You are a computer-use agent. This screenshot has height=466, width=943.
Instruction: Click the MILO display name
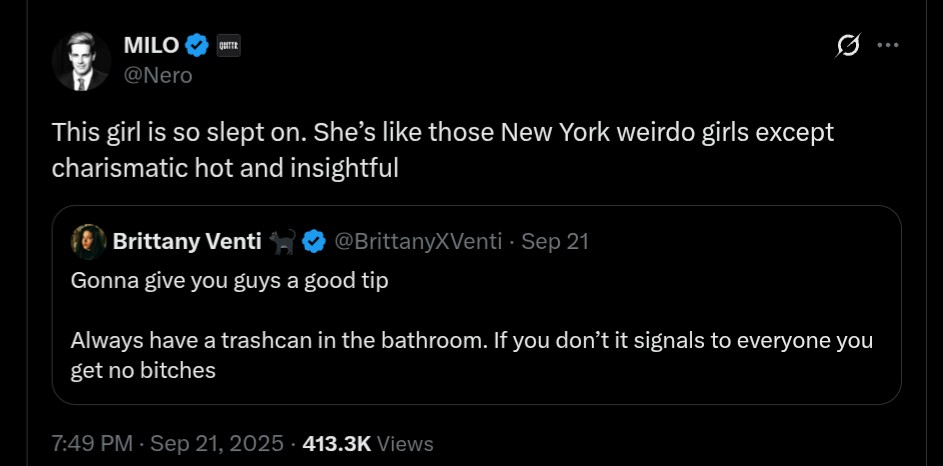pos(151,45)
